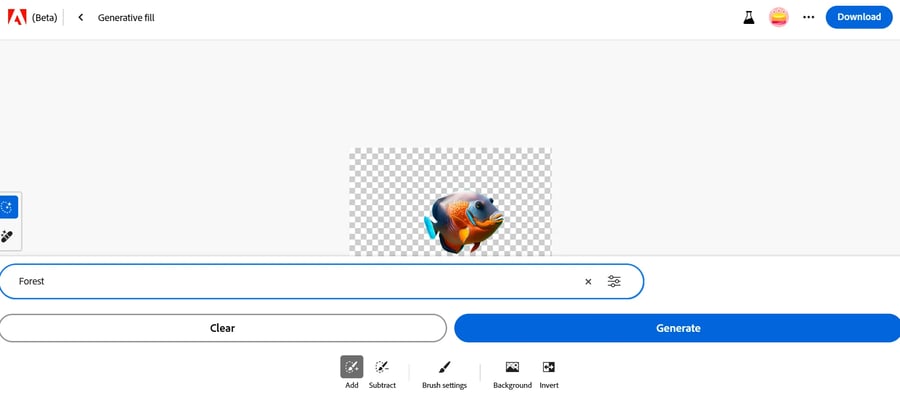Select the Background selection tool

click(513, 373)
